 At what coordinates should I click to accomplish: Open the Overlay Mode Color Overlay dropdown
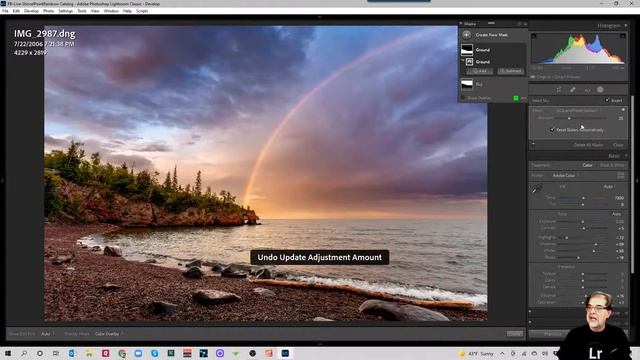(x=109, y=334)
